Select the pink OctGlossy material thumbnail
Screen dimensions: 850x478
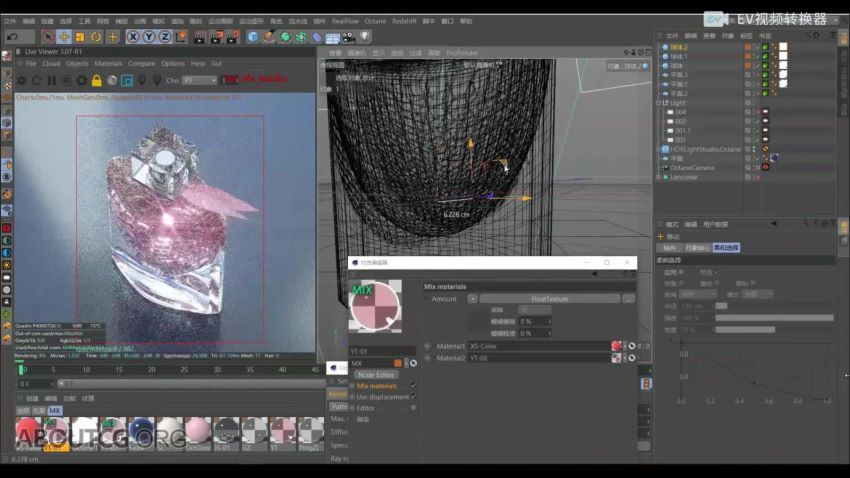198,434
